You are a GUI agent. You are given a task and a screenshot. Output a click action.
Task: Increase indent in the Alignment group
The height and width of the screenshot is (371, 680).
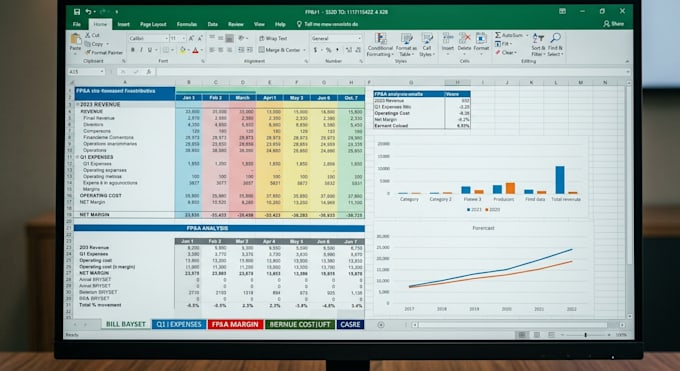coord(250,50)
